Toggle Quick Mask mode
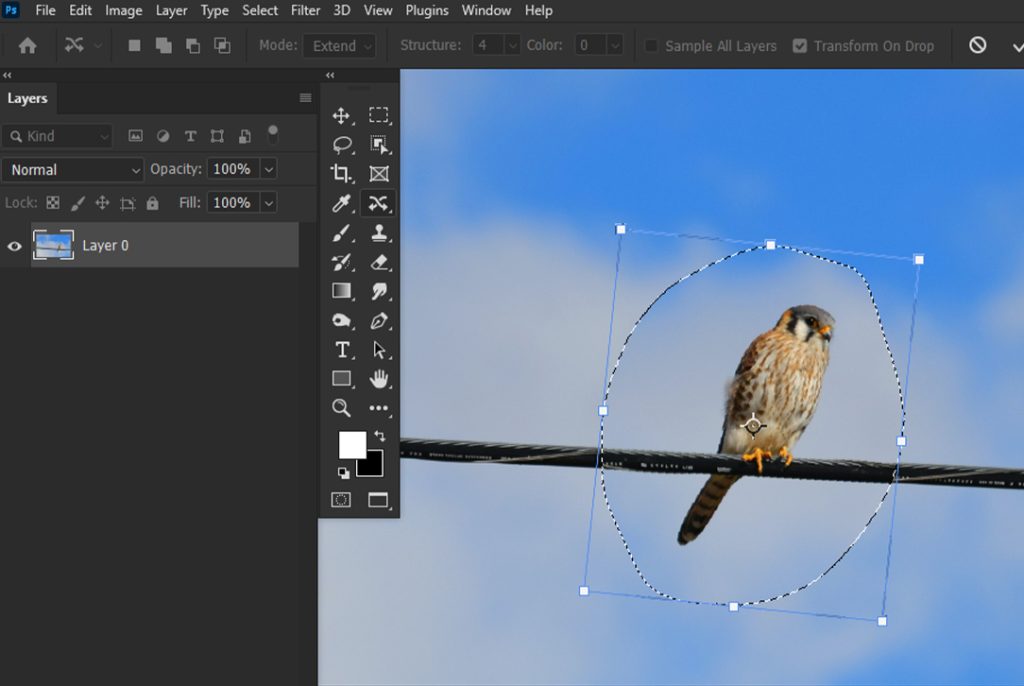1024x686 pixels. [x=341, y=500]
